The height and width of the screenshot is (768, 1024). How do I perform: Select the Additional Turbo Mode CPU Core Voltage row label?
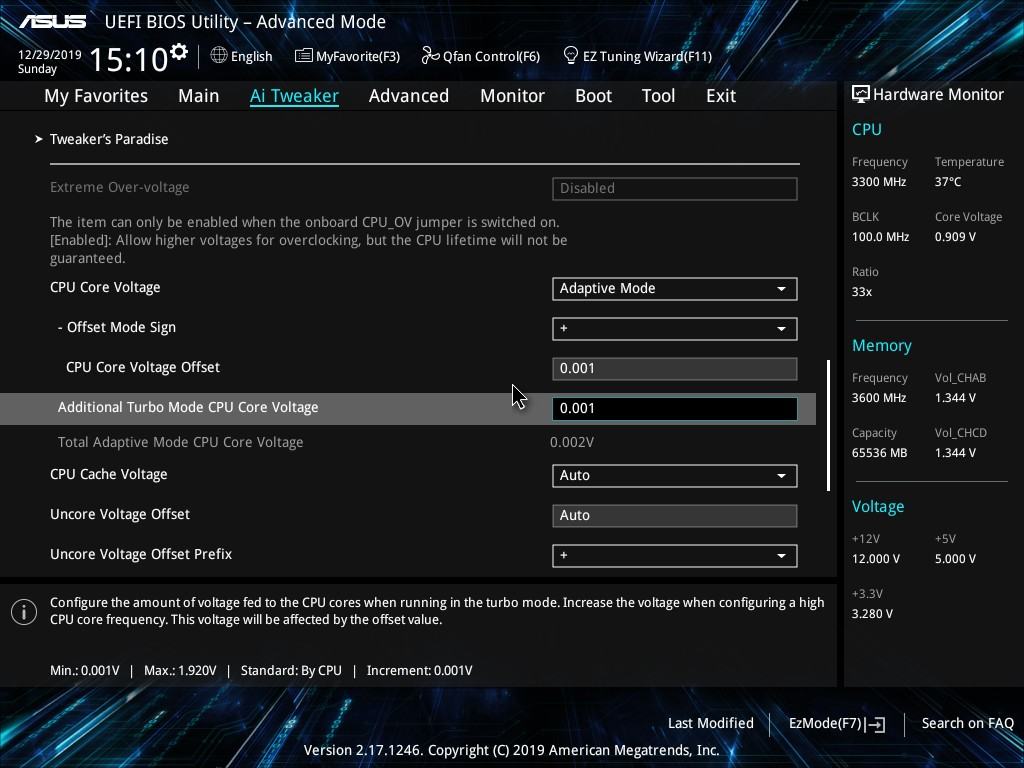188,408
